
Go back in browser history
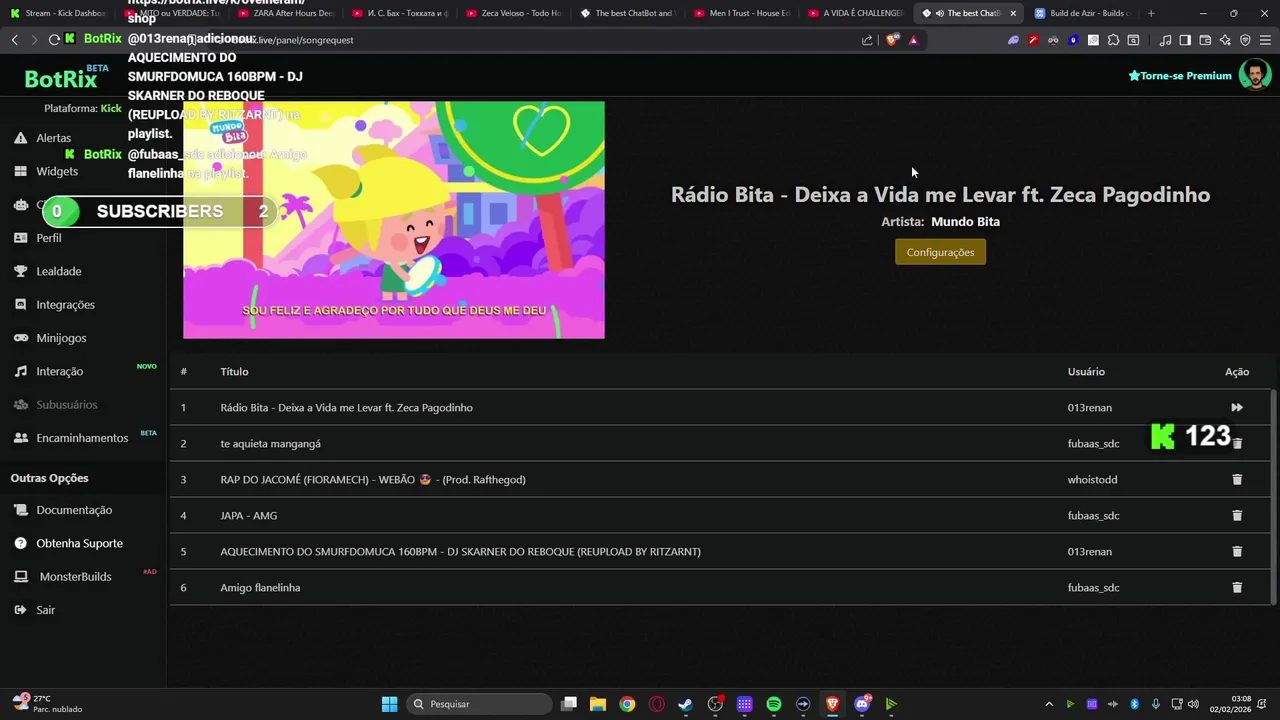coord(14,40)
